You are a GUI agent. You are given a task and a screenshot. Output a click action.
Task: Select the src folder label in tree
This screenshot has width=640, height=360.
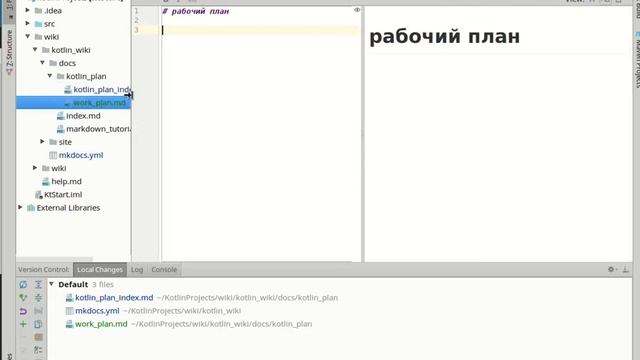coord(49,24)
